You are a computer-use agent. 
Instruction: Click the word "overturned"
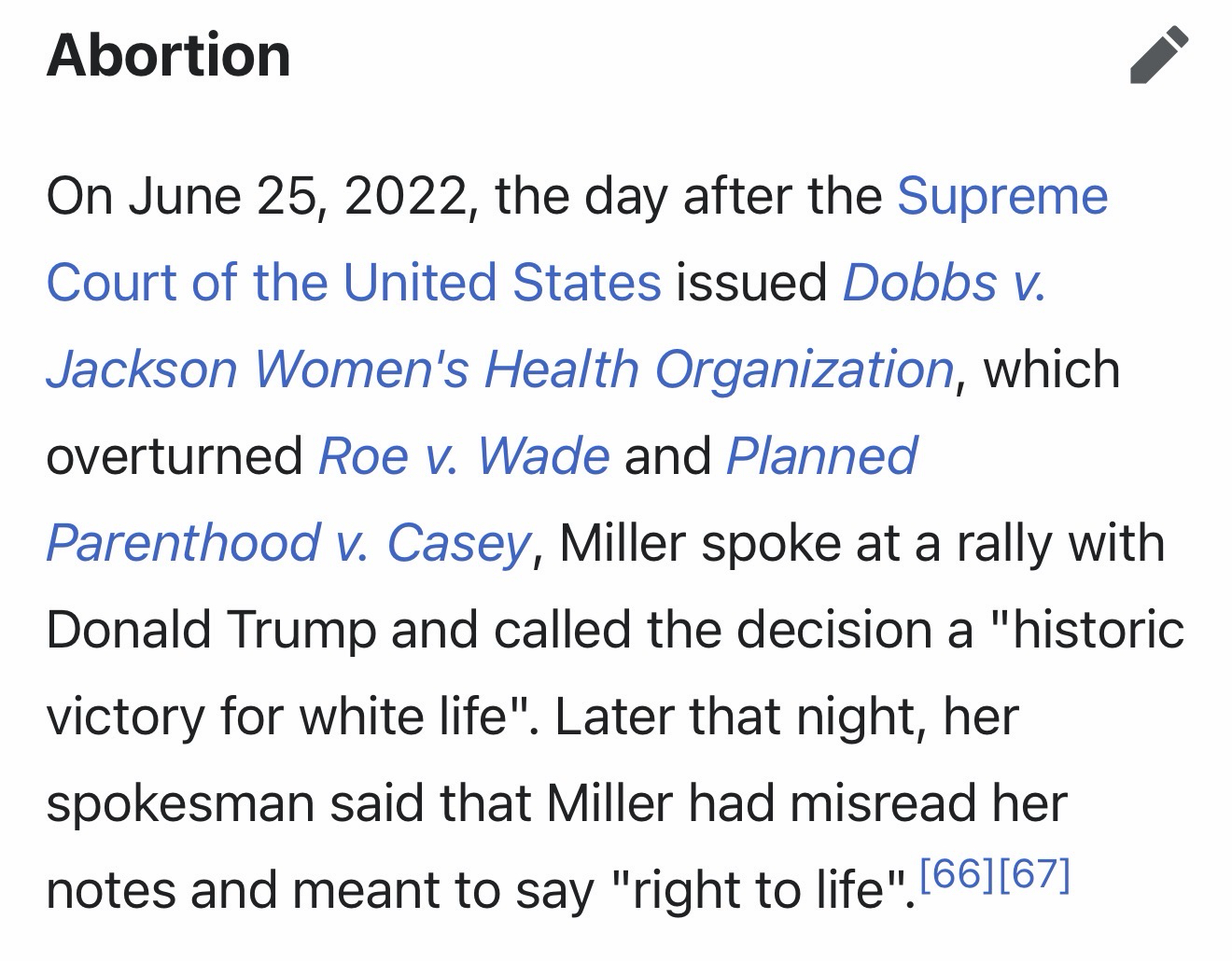175,456
